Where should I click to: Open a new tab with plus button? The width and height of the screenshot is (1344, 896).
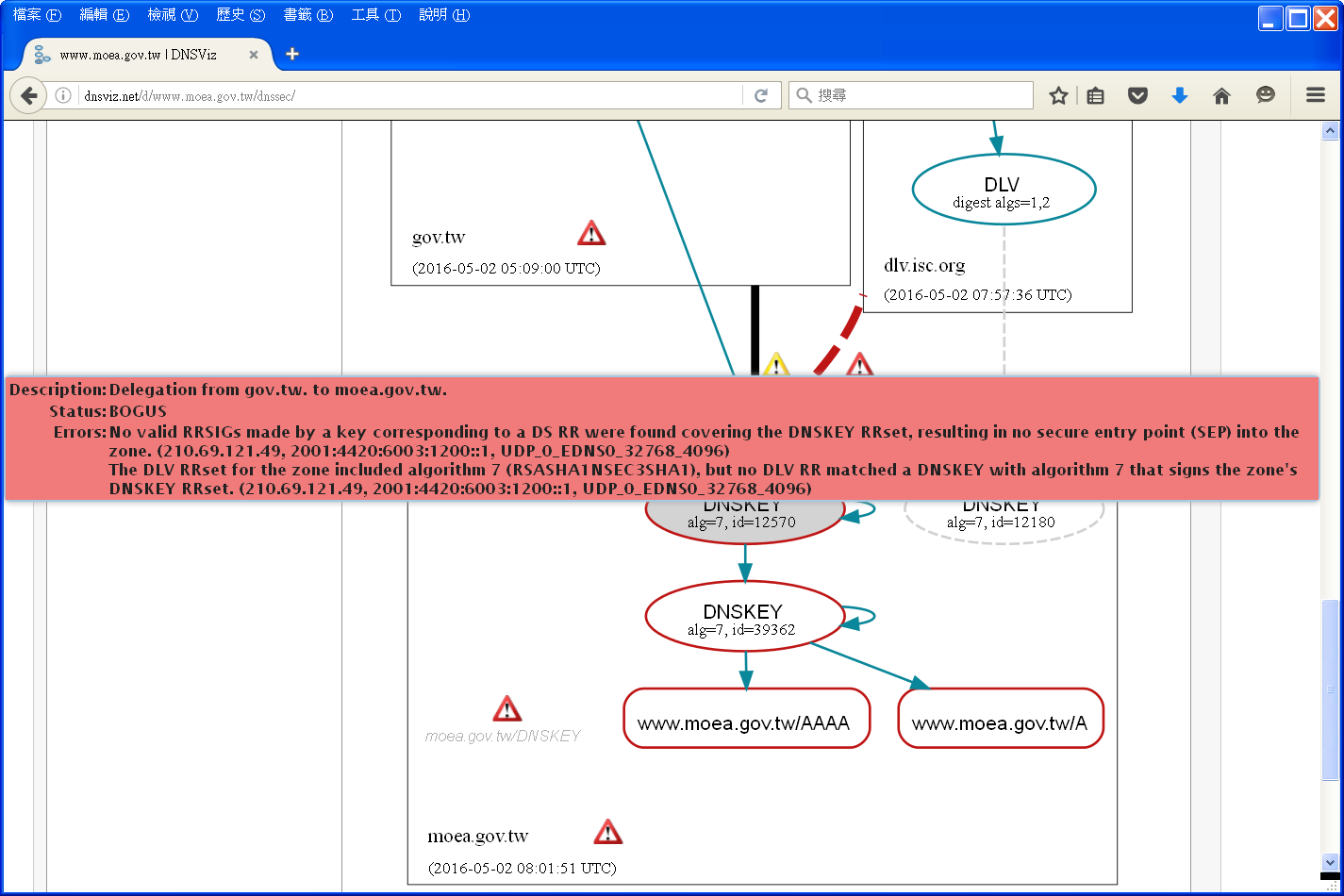292,54
